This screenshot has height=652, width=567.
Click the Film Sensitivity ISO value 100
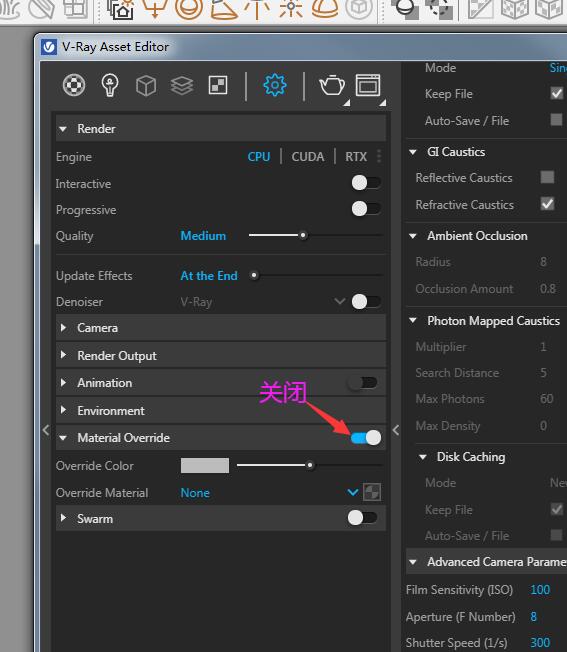(x=540, y=590)
